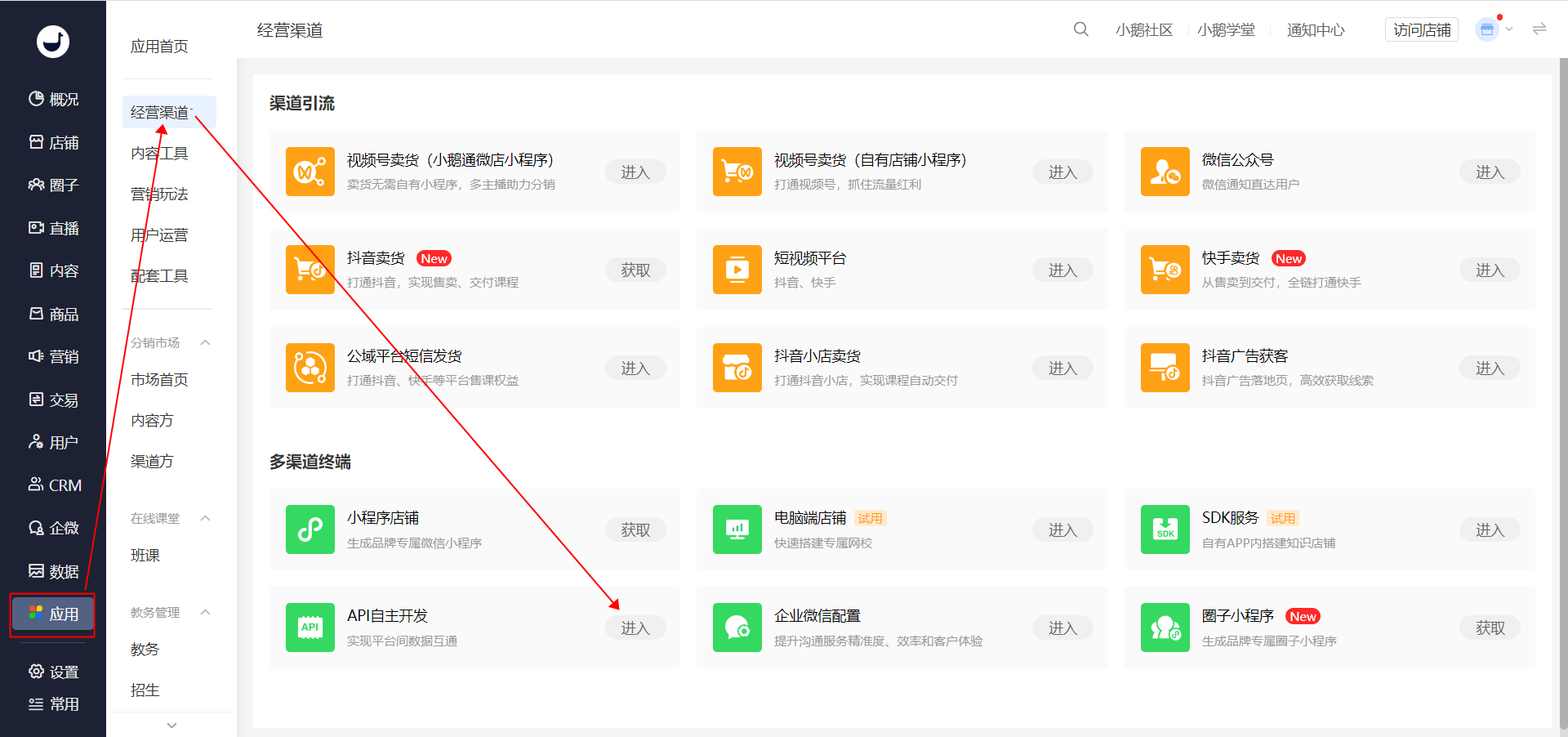
Task: Go to 应用首页 submenu item
Action: [159, 47]
